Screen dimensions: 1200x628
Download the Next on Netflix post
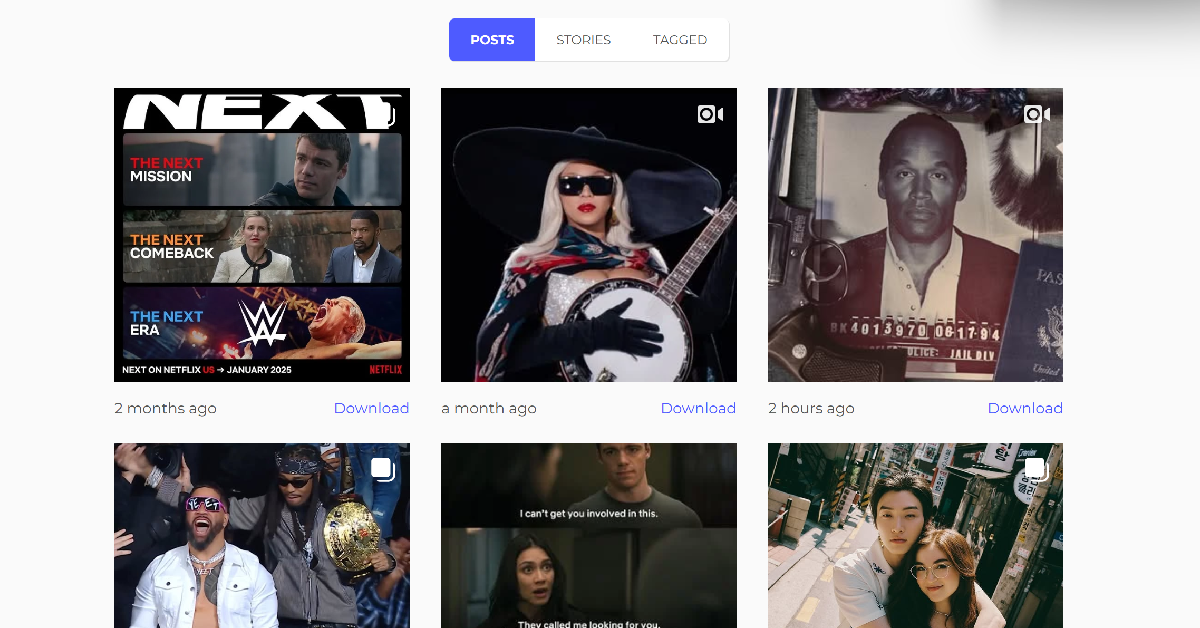pos(371,408)
